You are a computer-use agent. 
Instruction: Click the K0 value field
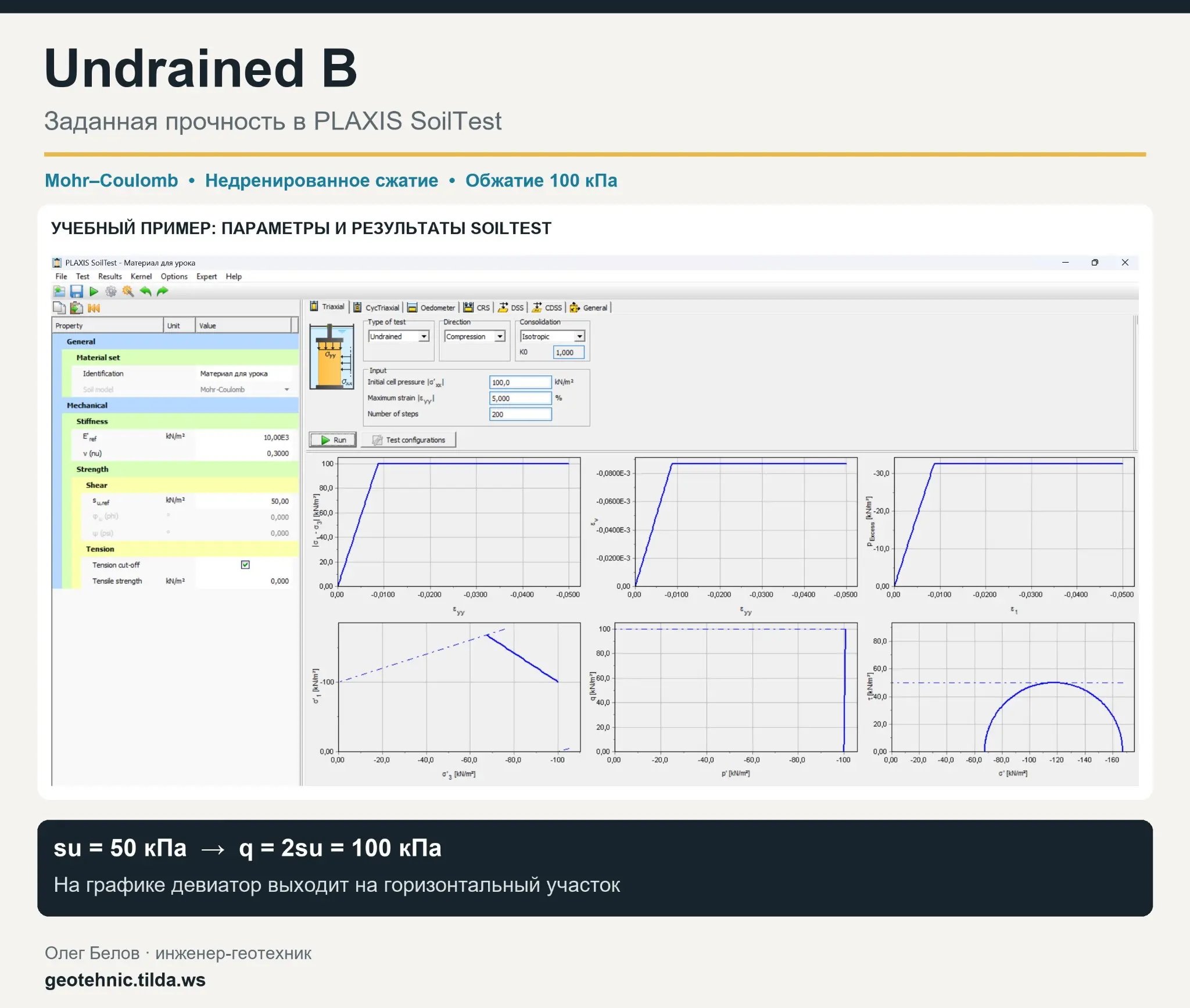point(569,352)
